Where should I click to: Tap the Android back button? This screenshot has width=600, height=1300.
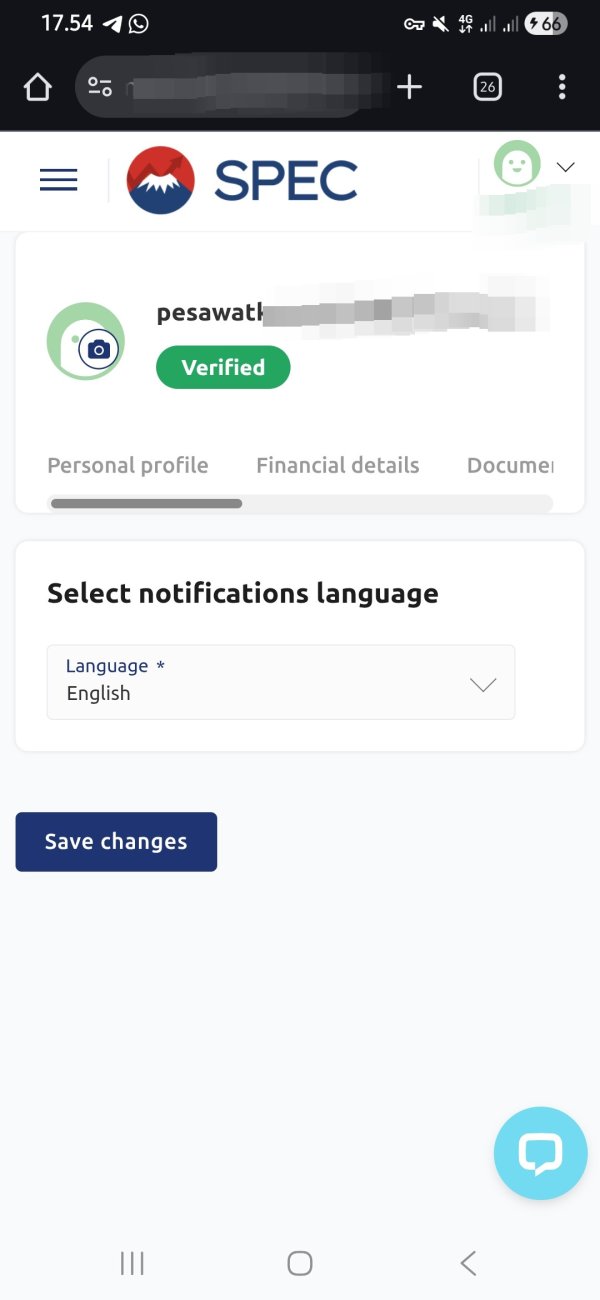[x=468, y=1263]
